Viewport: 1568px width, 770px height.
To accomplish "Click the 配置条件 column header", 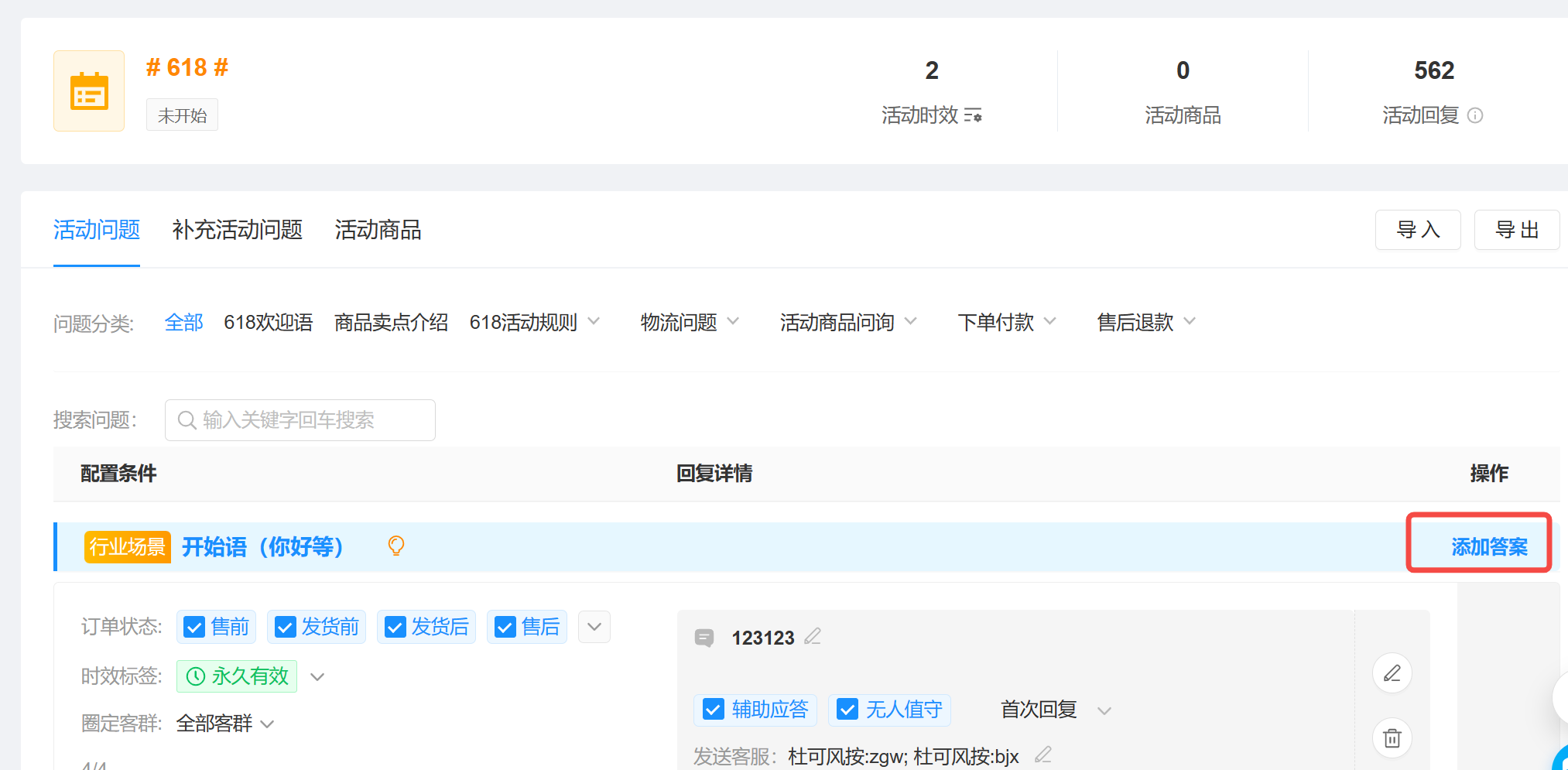I will 118,474.
